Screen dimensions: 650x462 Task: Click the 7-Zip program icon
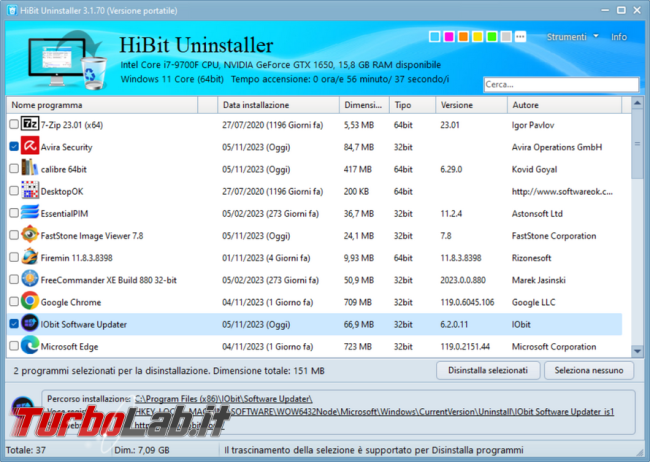[30, 124]
